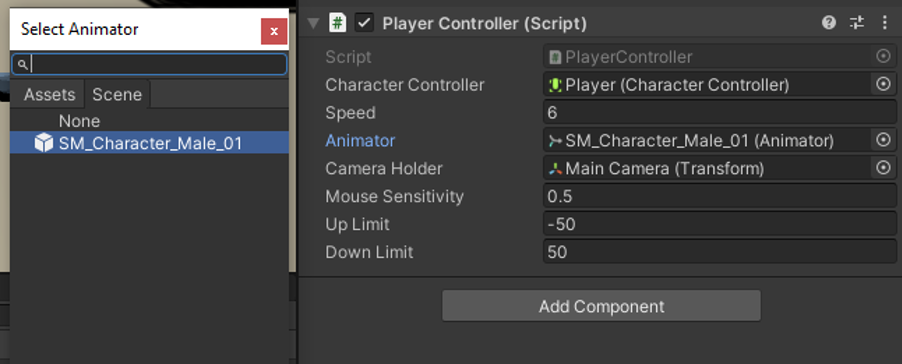The height and width of the screenshot is (364, 902).
Task: Open the Character Controller object picker
Action: 883,85
